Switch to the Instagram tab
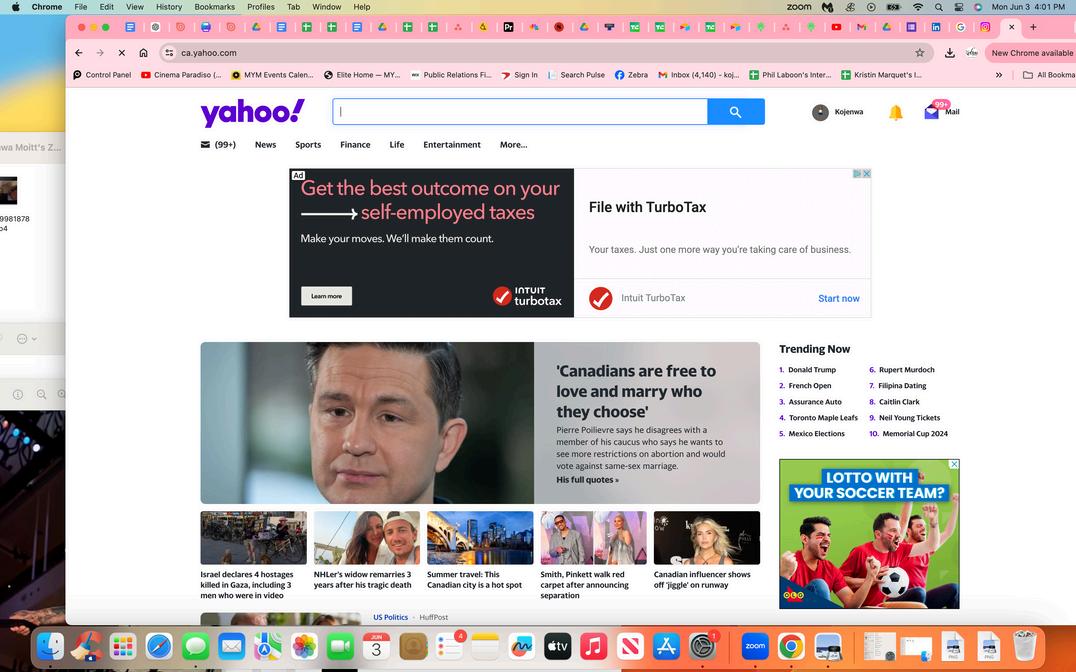Viewport: 1076px width, 672px height. 985,27
